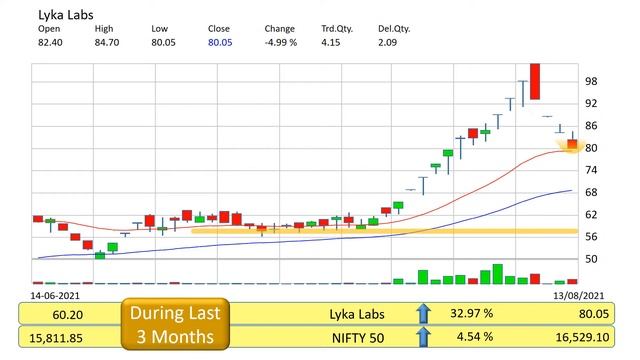
Task: Click the blue up arrow beside 4.54 %
Action: [x=424, y=337]
